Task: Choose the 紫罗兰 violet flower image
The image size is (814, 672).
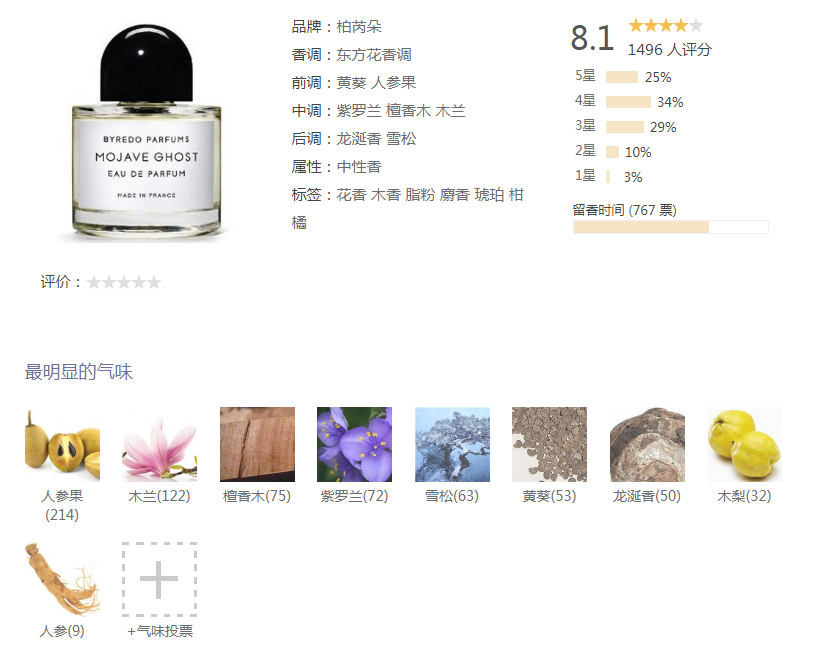Action: (355, 444)
